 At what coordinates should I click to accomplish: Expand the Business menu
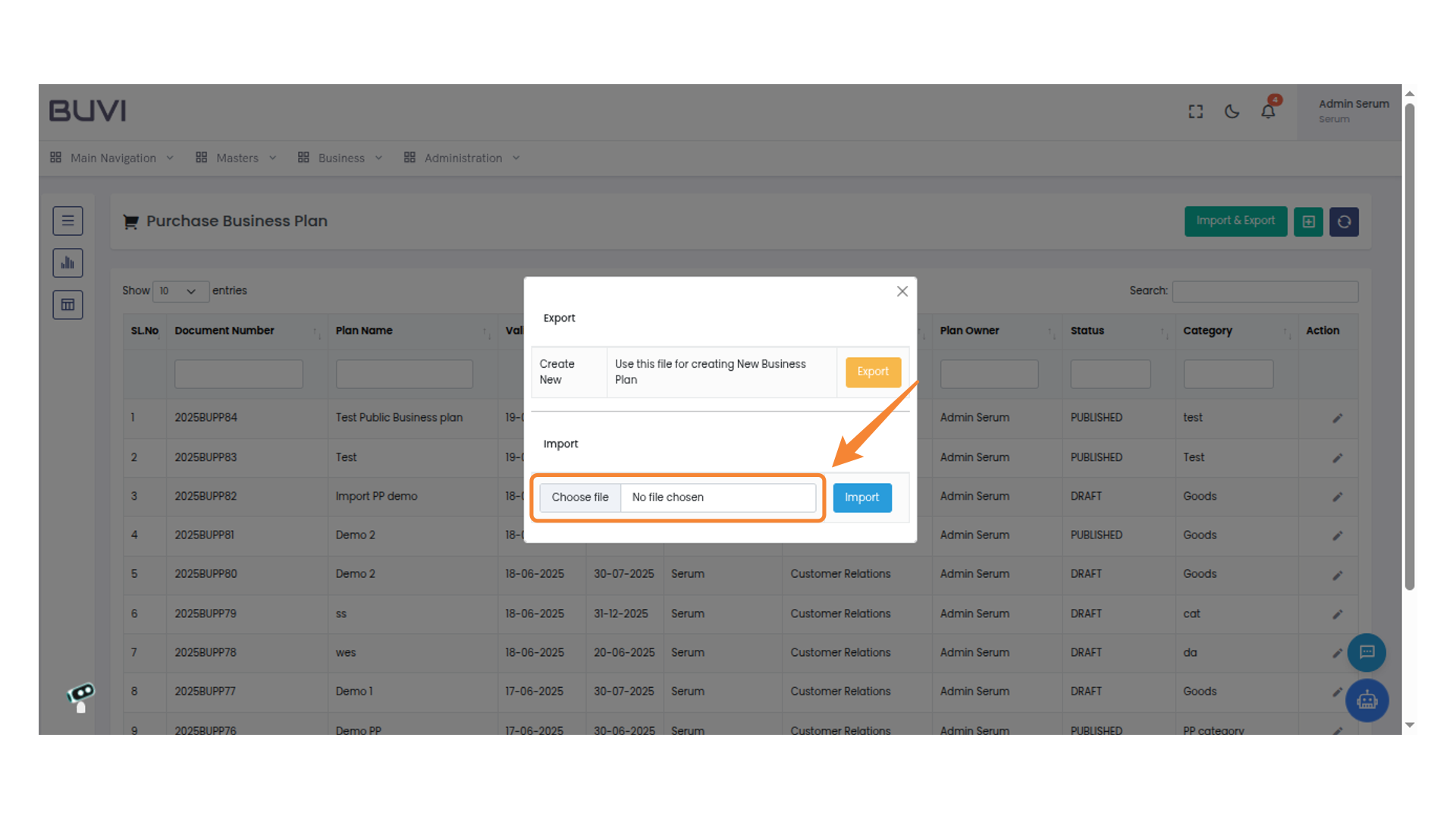click(x=340, y=158)
